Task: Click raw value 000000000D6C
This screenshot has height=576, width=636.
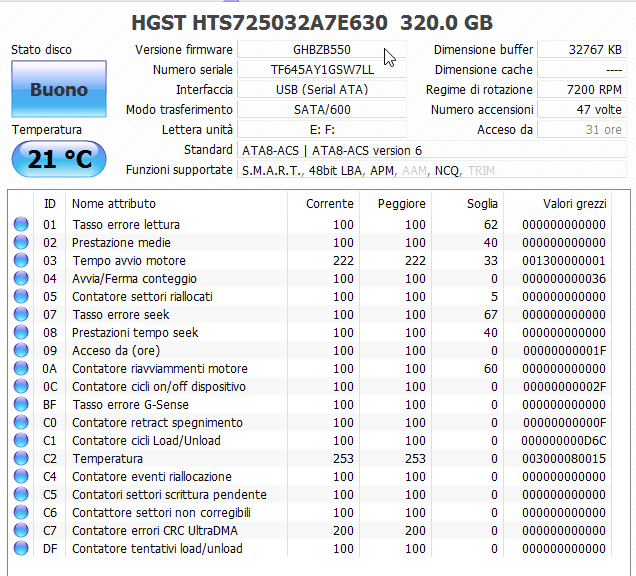Action: 564,441
